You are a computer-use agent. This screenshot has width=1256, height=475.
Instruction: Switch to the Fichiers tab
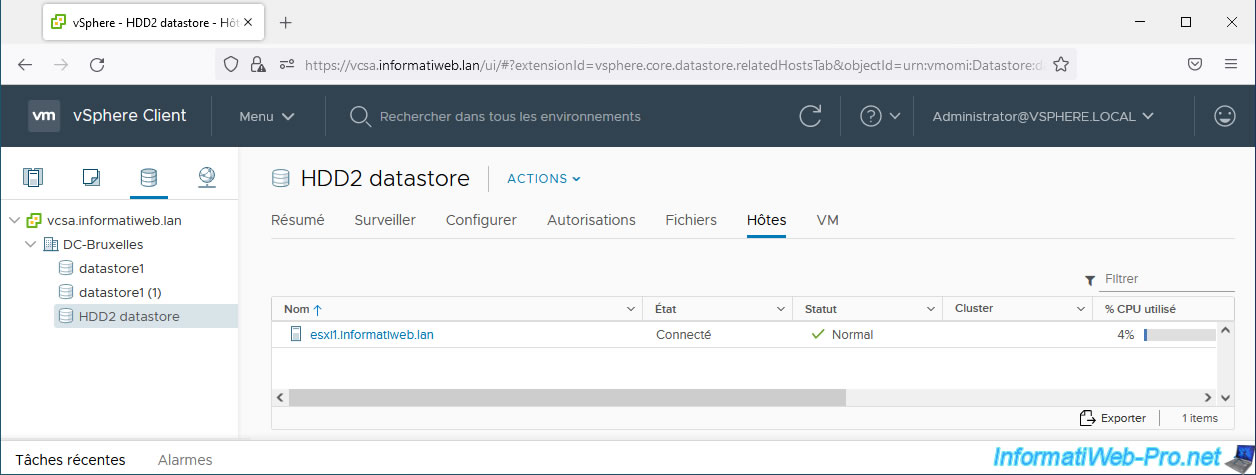point(691,220)
